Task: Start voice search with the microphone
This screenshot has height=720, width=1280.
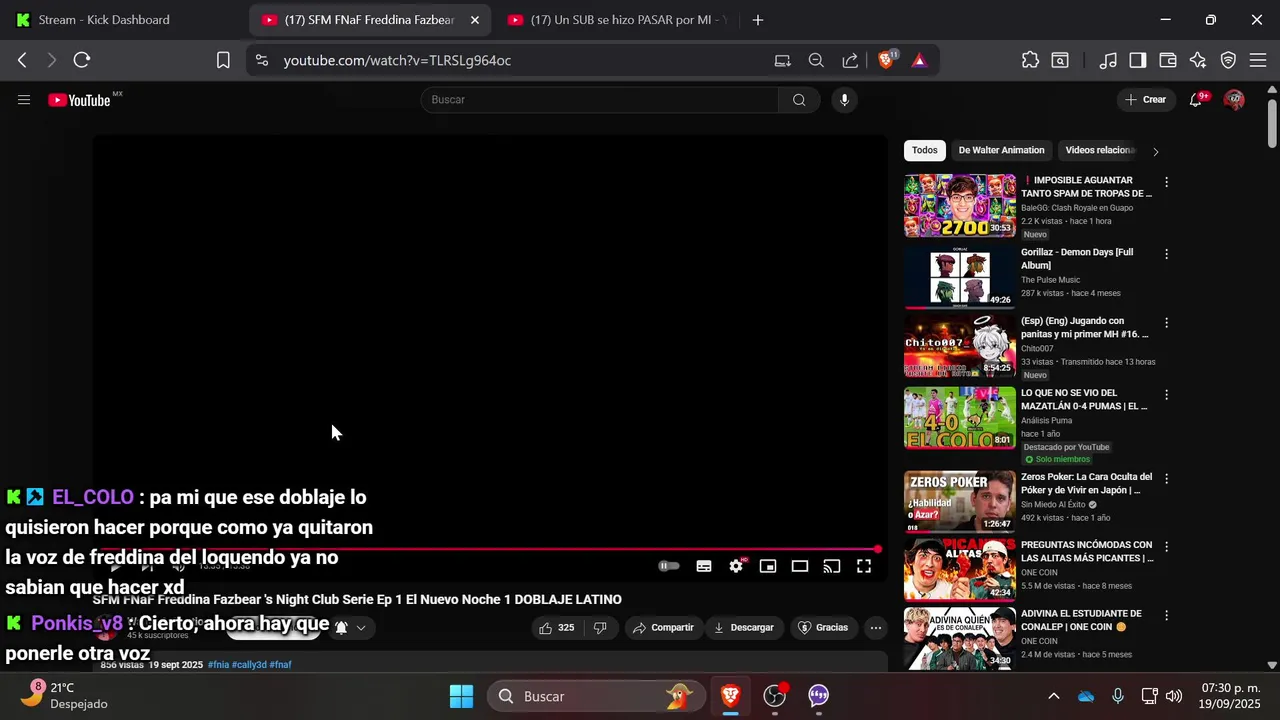Action: tap(844, 100)
